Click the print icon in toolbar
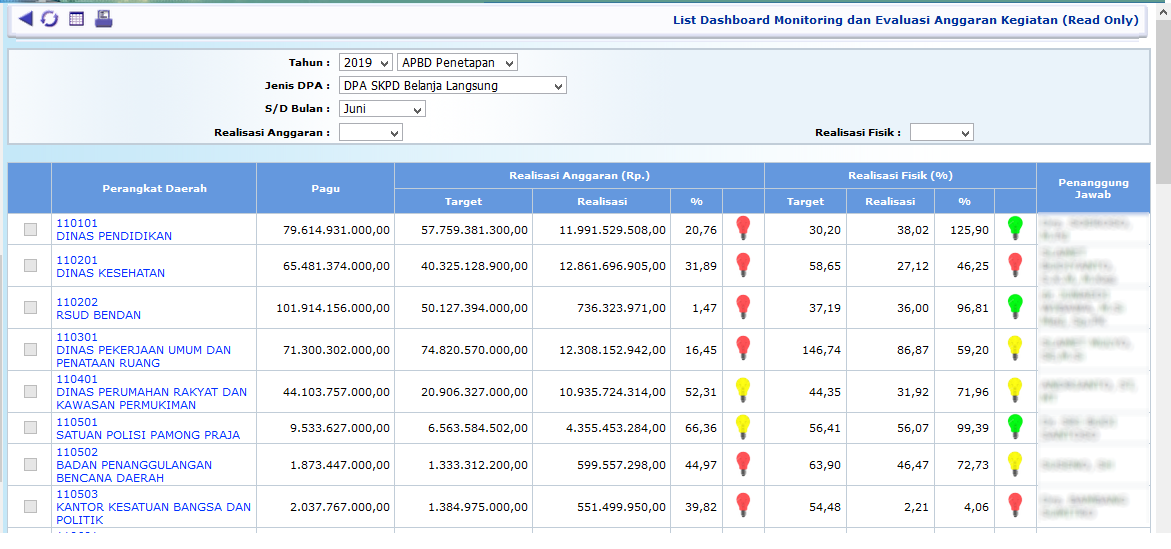The height and width of the screenshot is (549, 1171). tap(104, 19)
